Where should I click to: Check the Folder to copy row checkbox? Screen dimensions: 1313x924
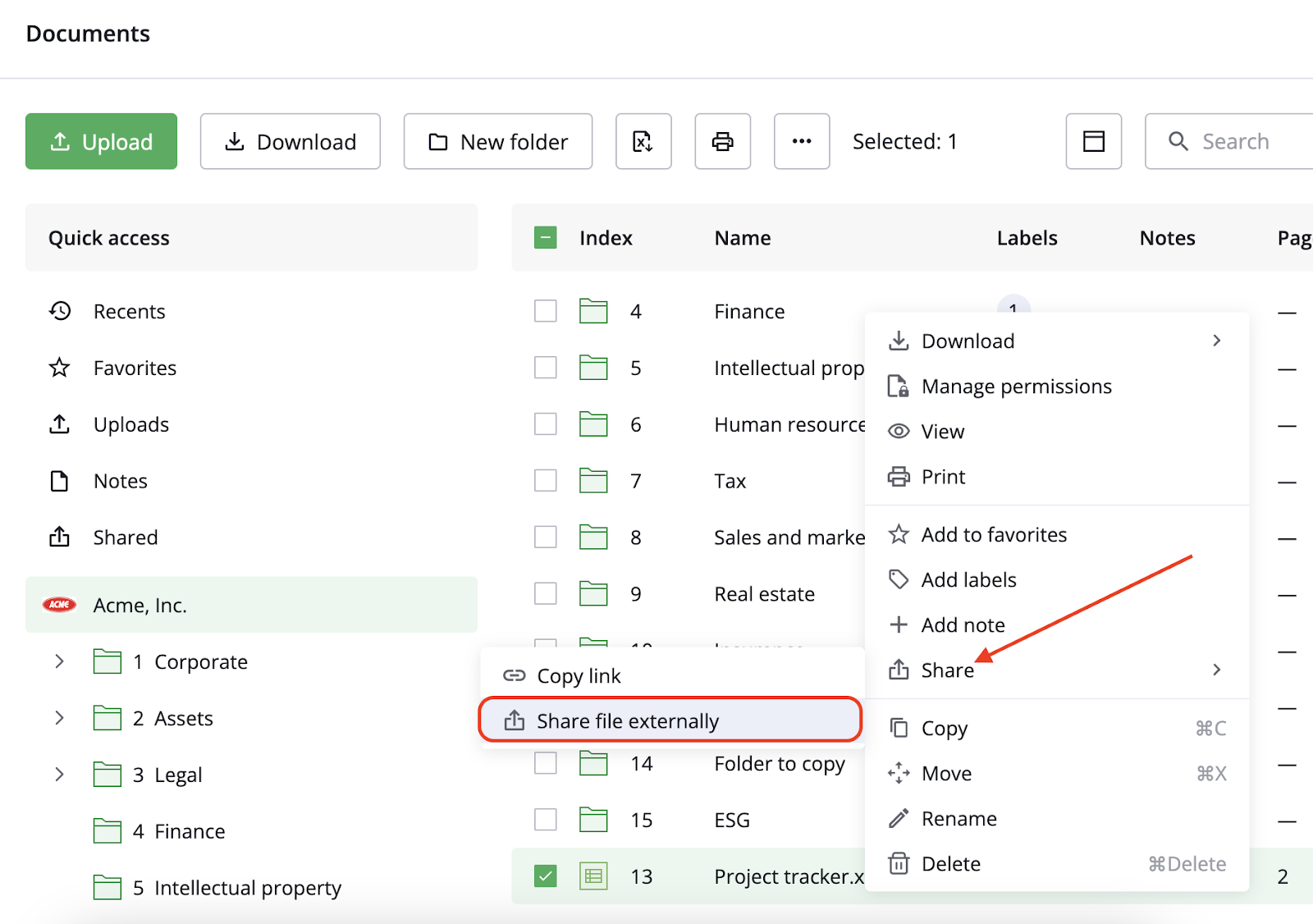[x=546, y=763]
